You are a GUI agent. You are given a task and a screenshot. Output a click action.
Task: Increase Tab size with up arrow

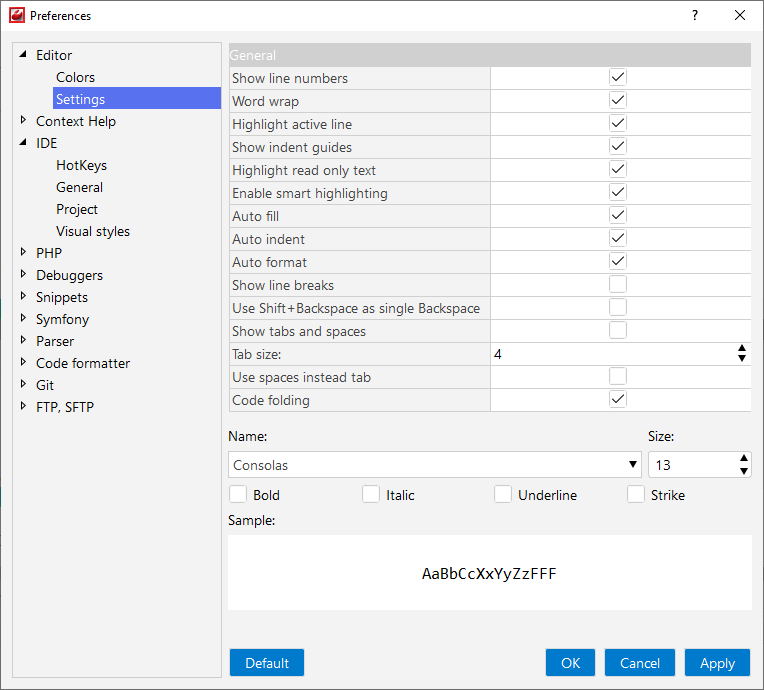tap(742, 348)
